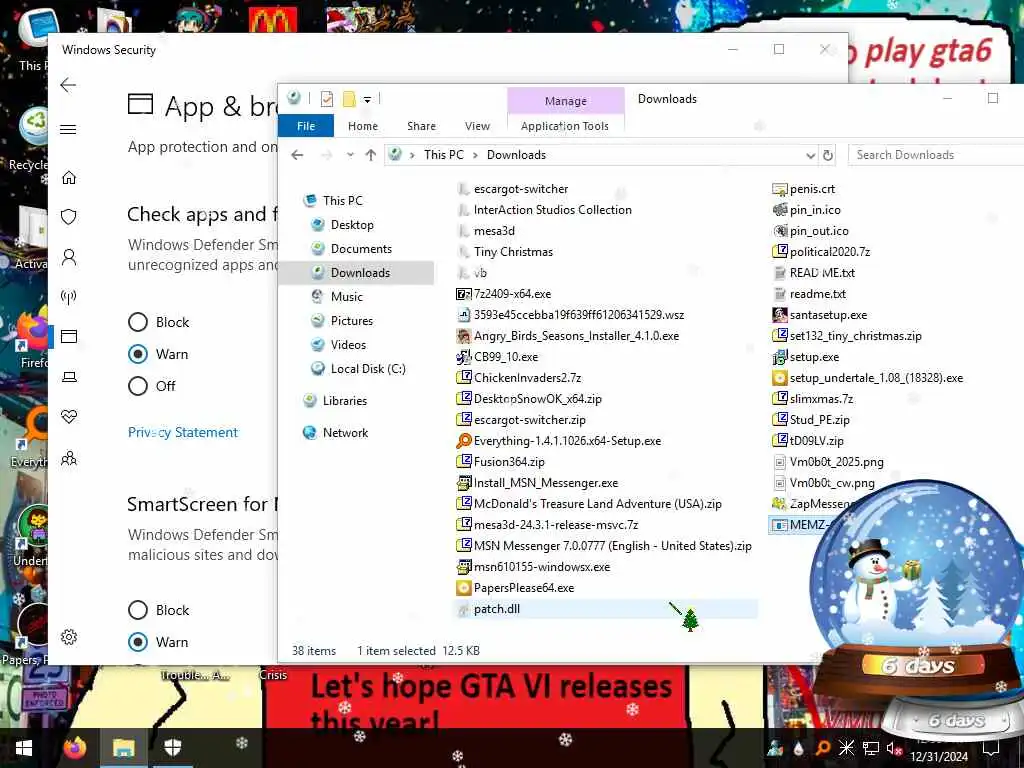Open Account protection person icon
1024x768 pixels.
coord(69,257)
